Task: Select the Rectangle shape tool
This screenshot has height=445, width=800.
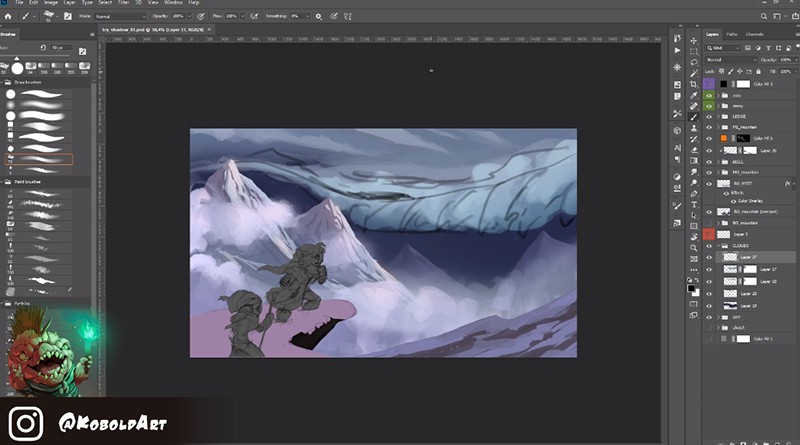Action: pyautogui.click(x=694, y=227)
